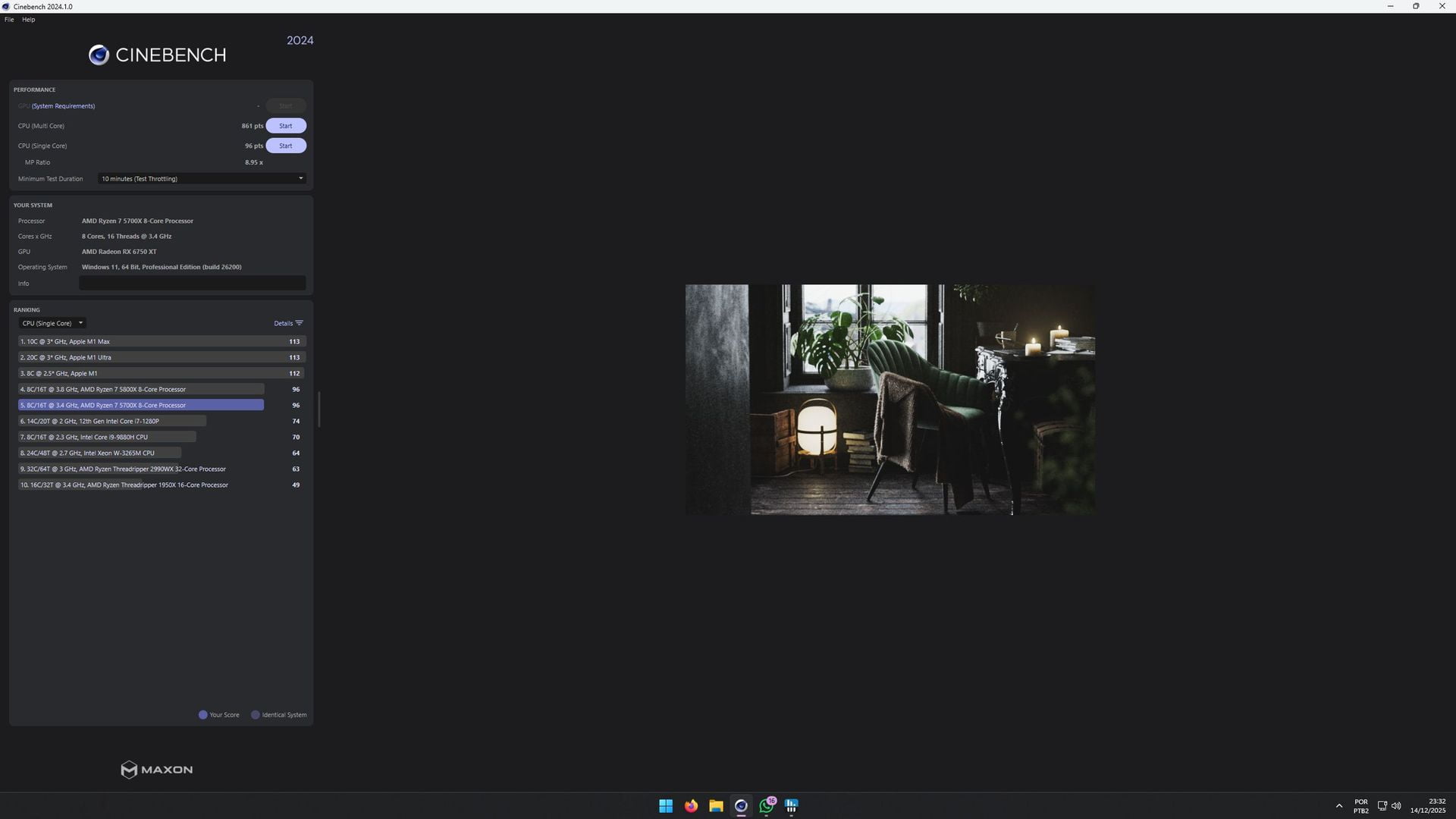Click the Cinebench logo icon
Image resolution: width=1456 pixels, height=819 pixels.
pyautogui.click(x=99, y=55)
